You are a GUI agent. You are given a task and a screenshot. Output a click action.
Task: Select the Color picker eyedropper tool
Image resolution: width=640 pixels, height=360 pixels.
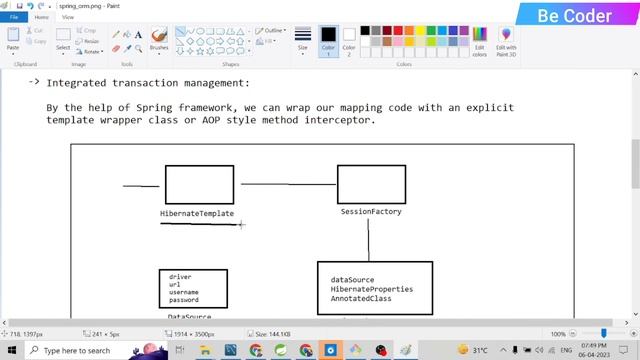(127, 49)
